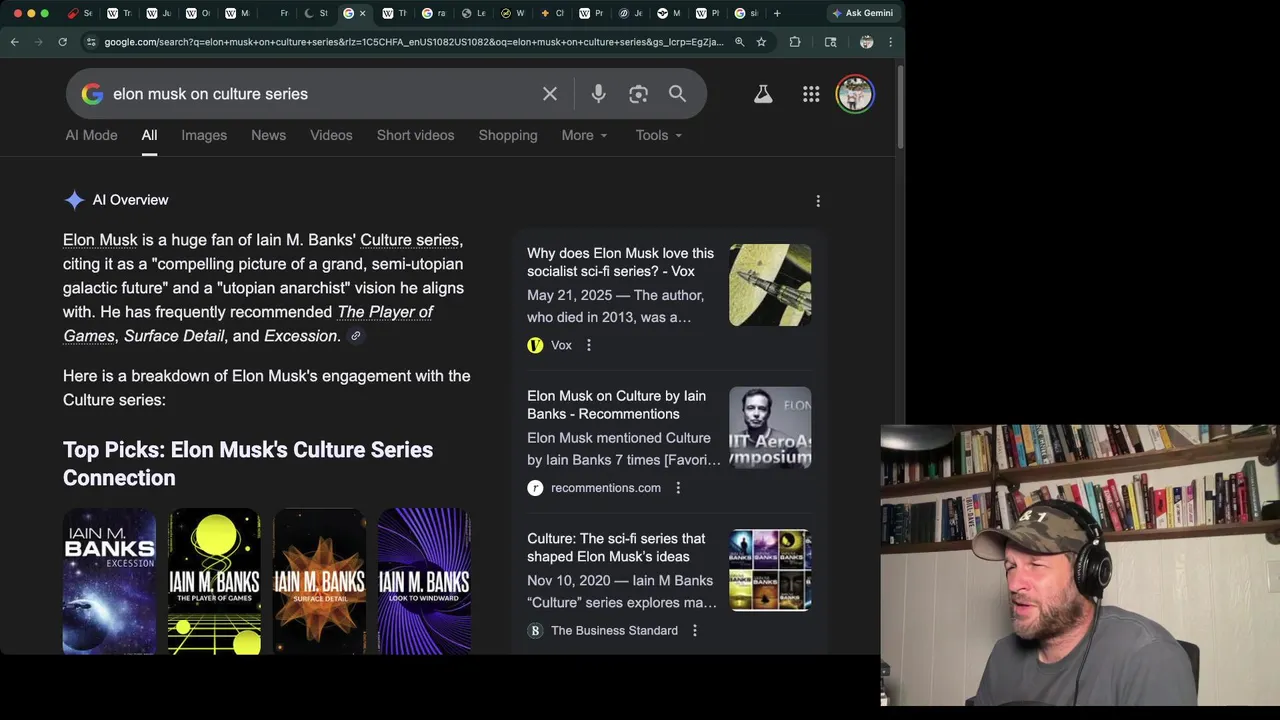Click the 'Culture series' underlined link

tap(409, 240)
